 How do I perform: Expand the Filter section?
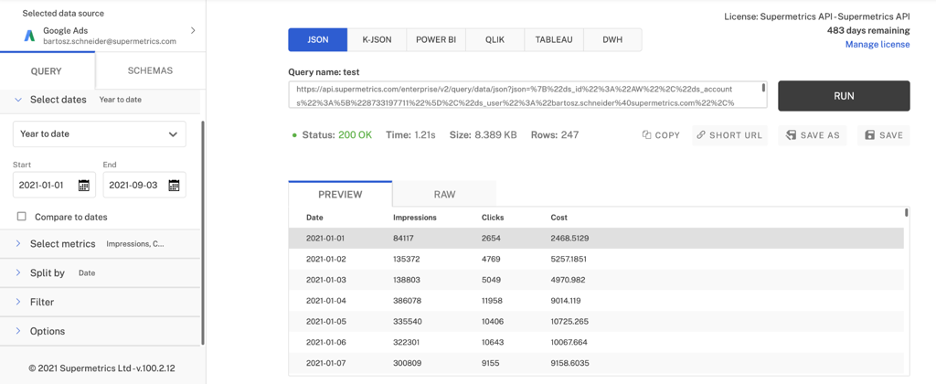coord(18,302)
